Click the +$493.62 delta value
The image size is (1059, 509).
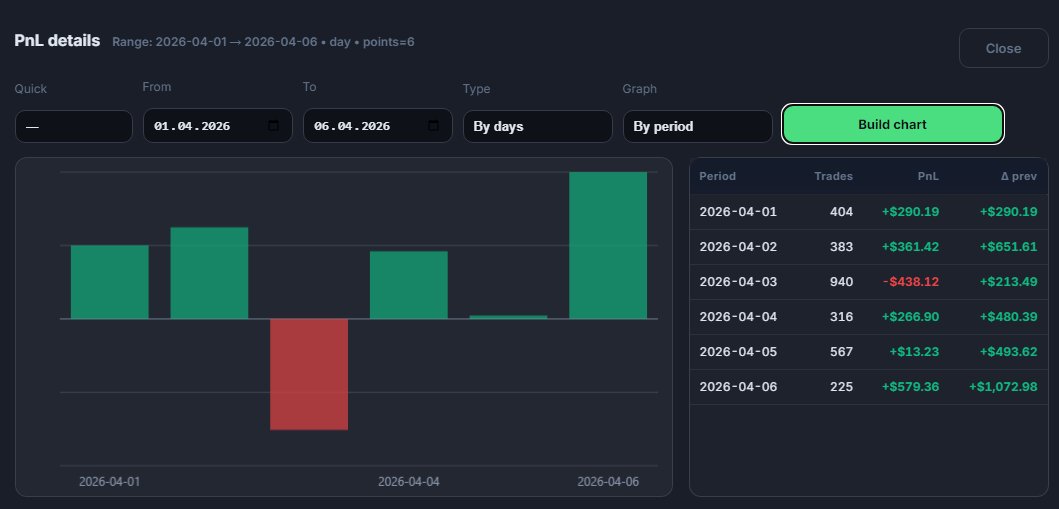(1009, 352)
